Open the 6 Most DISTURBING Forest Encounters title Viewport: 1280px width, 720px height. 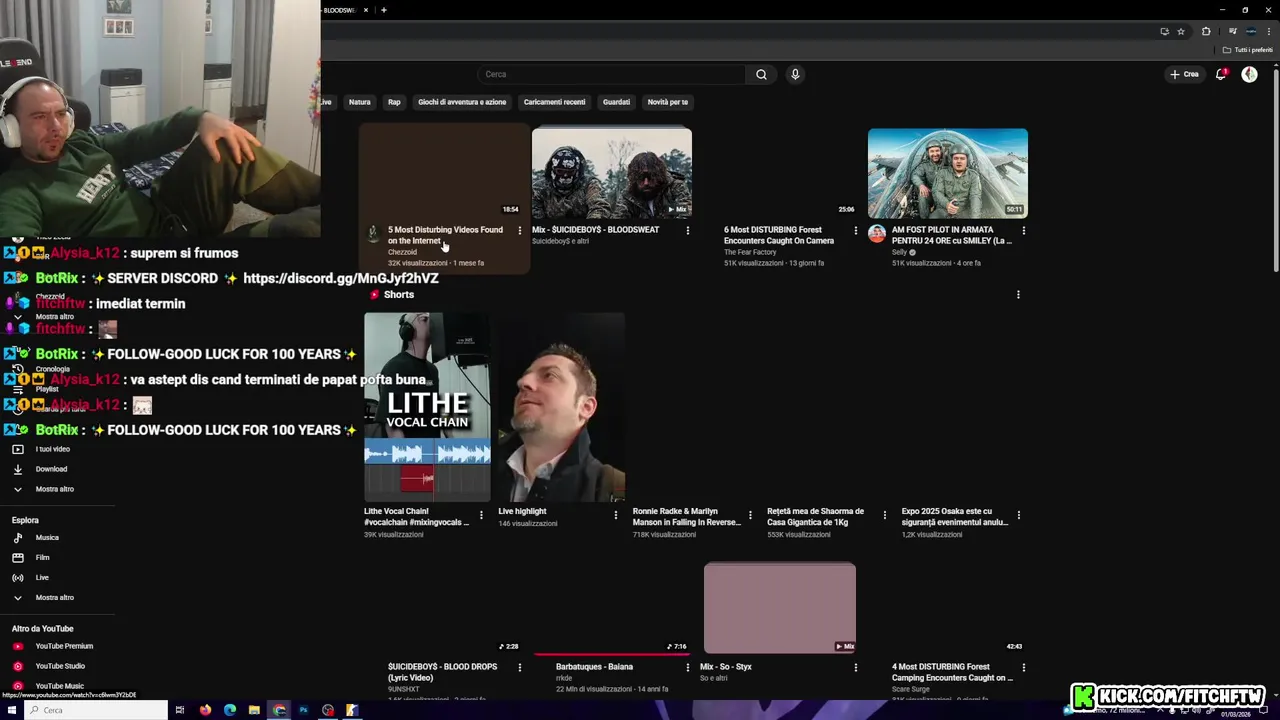[779, 235]
